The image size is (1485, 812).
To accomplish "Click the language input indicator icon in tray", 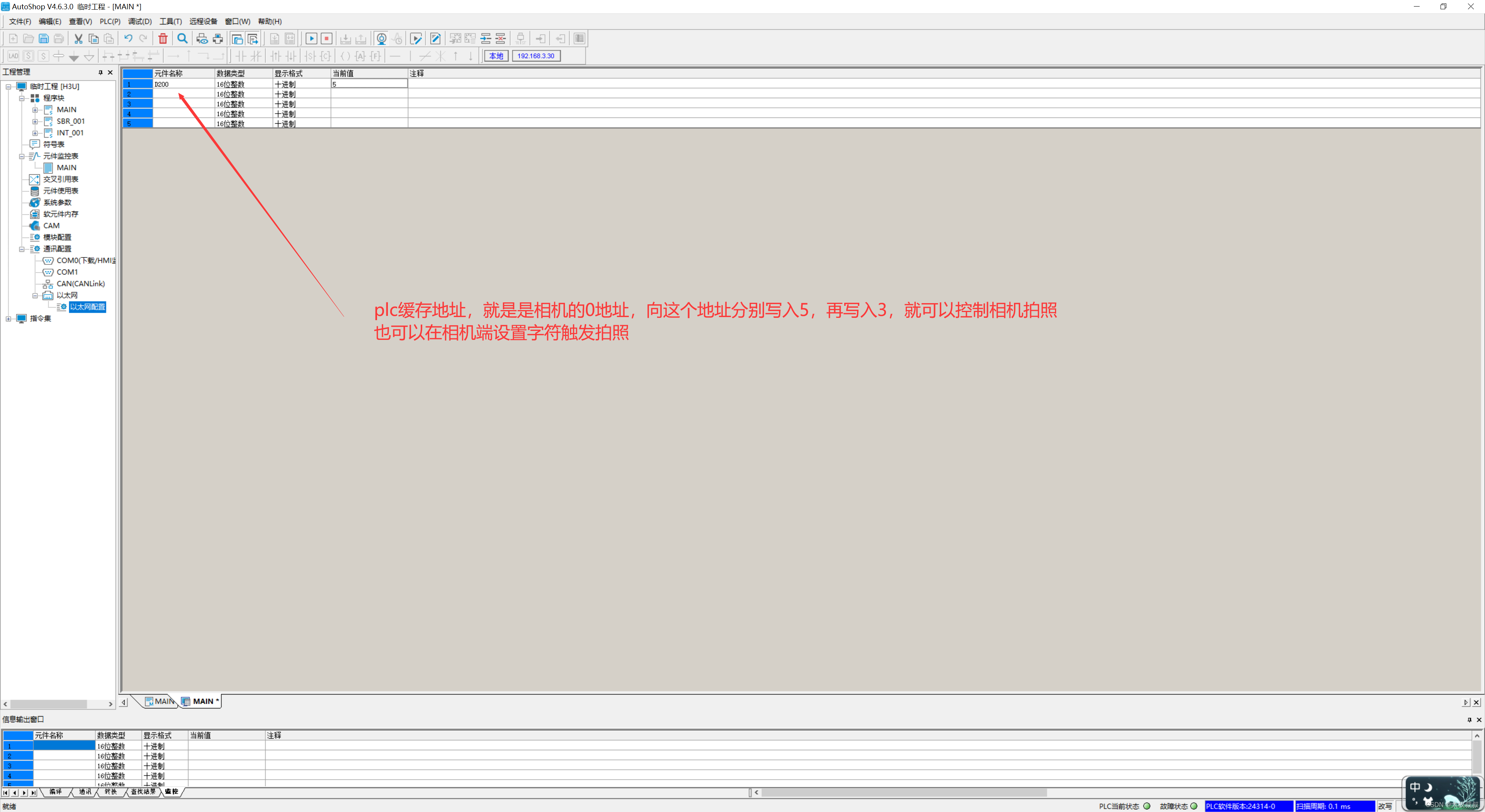I will click(x=1415, y=787).
